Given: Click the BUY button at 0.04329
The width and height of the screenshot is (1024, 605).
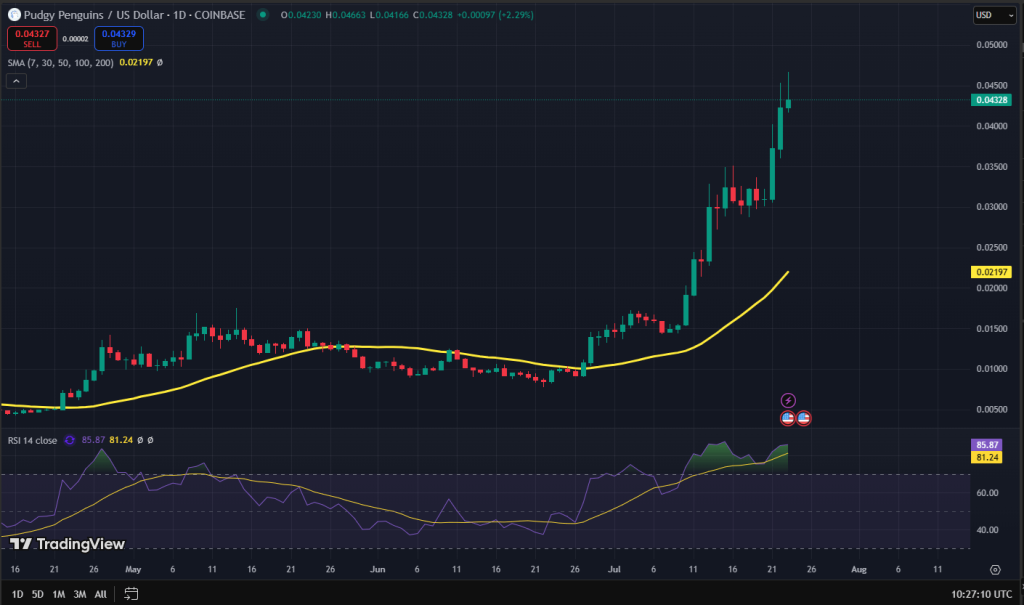Looking at the screenshot, I should point(119,39).
